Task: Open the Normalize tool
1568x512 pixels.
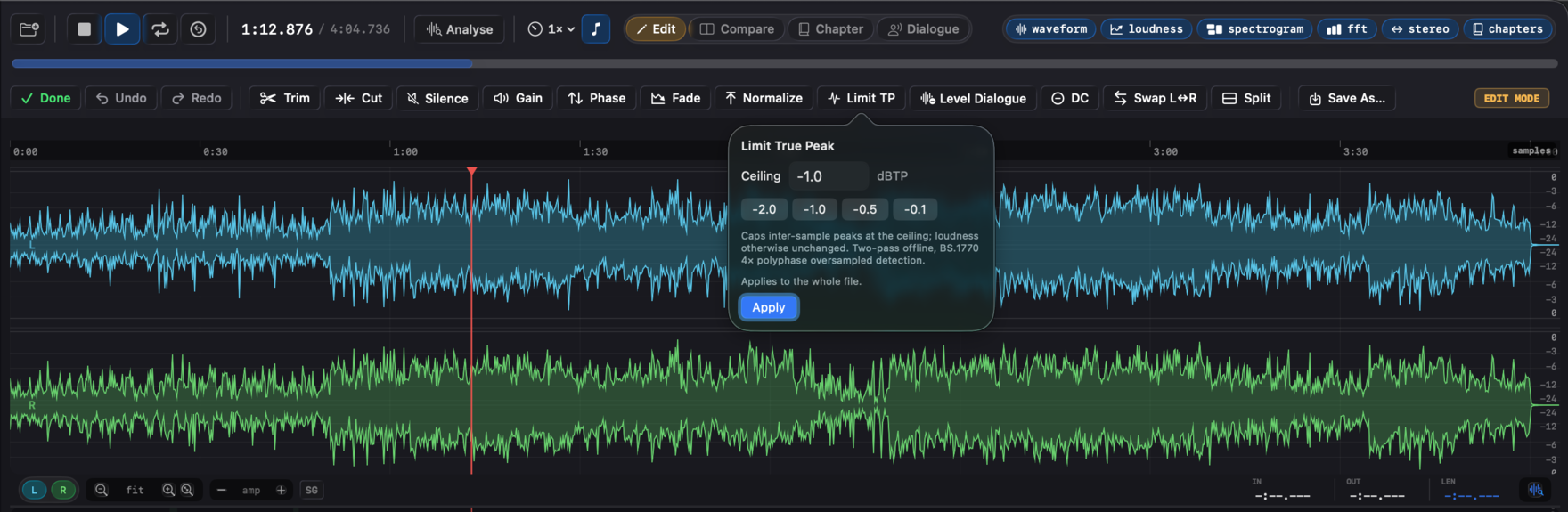Action: (x=764, y=98)
